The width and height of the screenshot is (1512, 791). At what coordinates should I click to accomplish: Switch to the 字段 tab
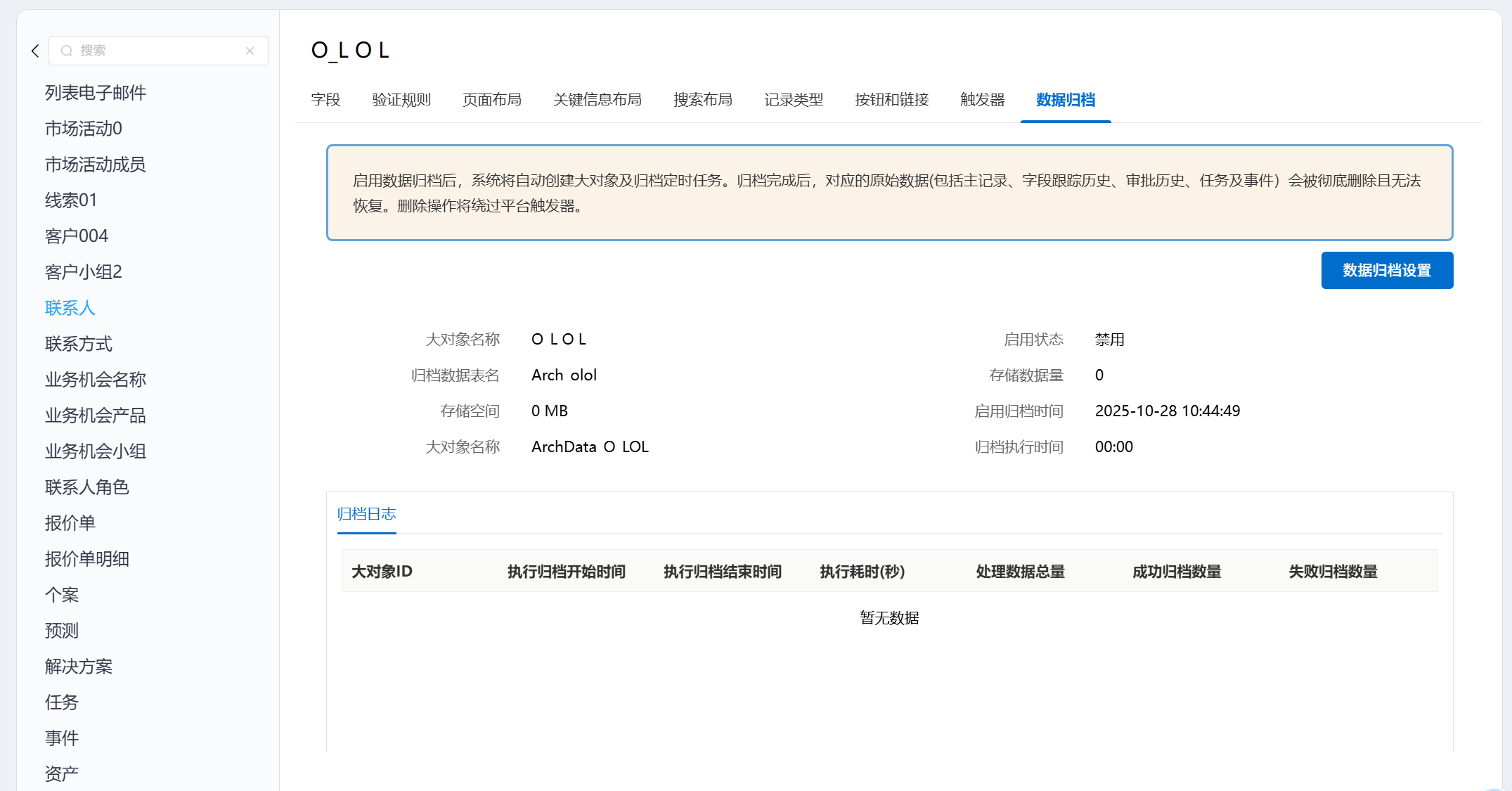click(325, 100)
